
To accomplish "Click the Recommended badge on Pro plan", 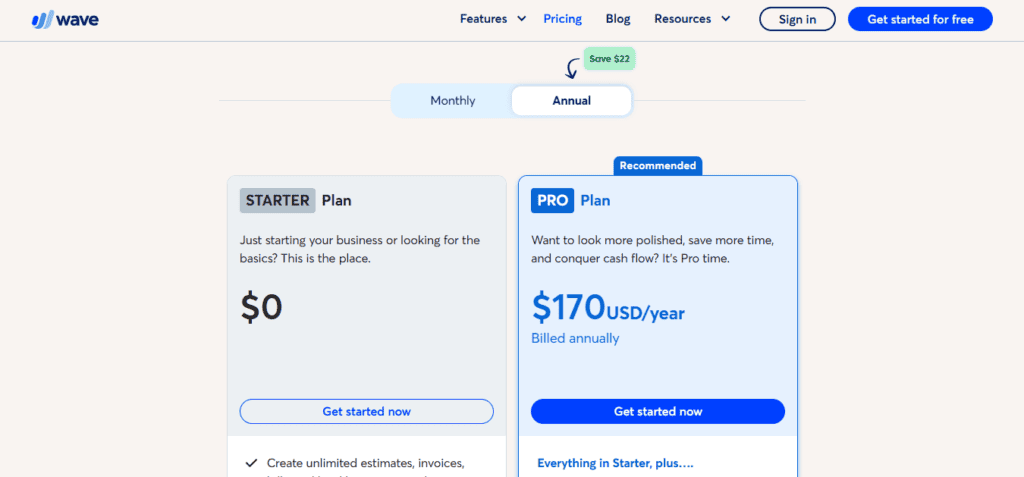I will [x=658, y=166].
